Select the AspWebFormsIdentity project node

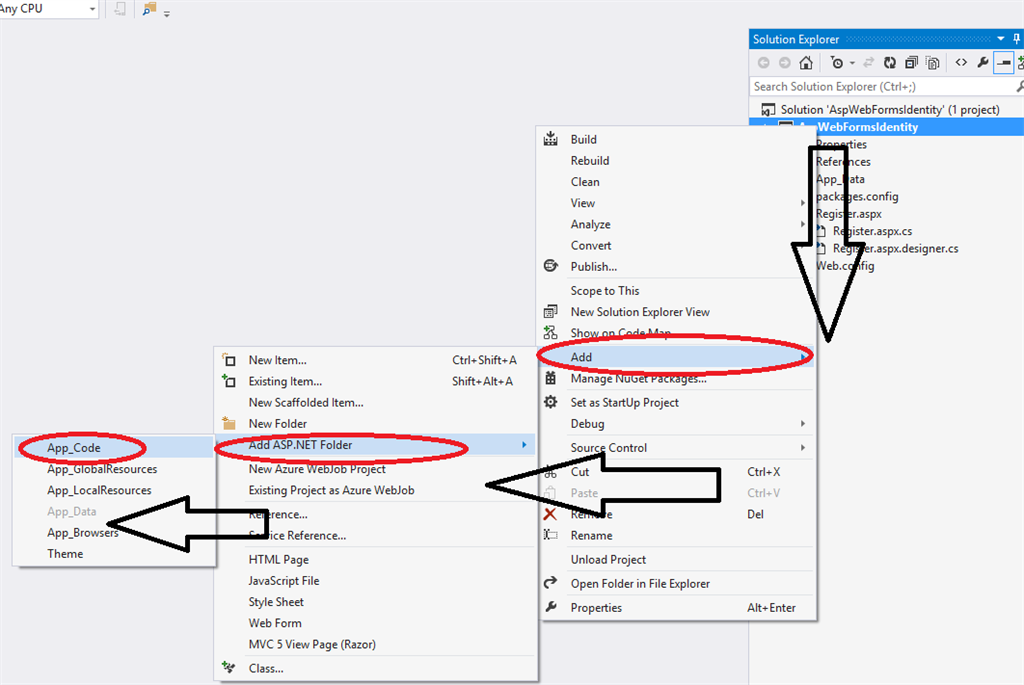868,127
